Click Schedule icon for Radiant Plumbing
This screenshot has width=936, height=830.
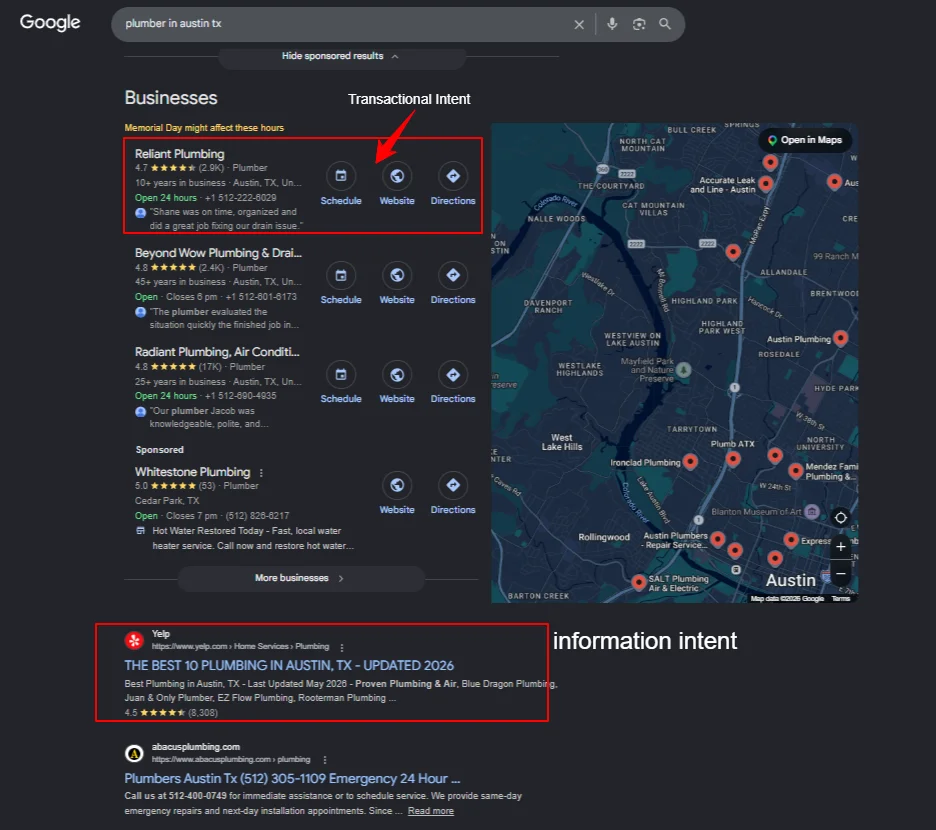click(341, 374)
